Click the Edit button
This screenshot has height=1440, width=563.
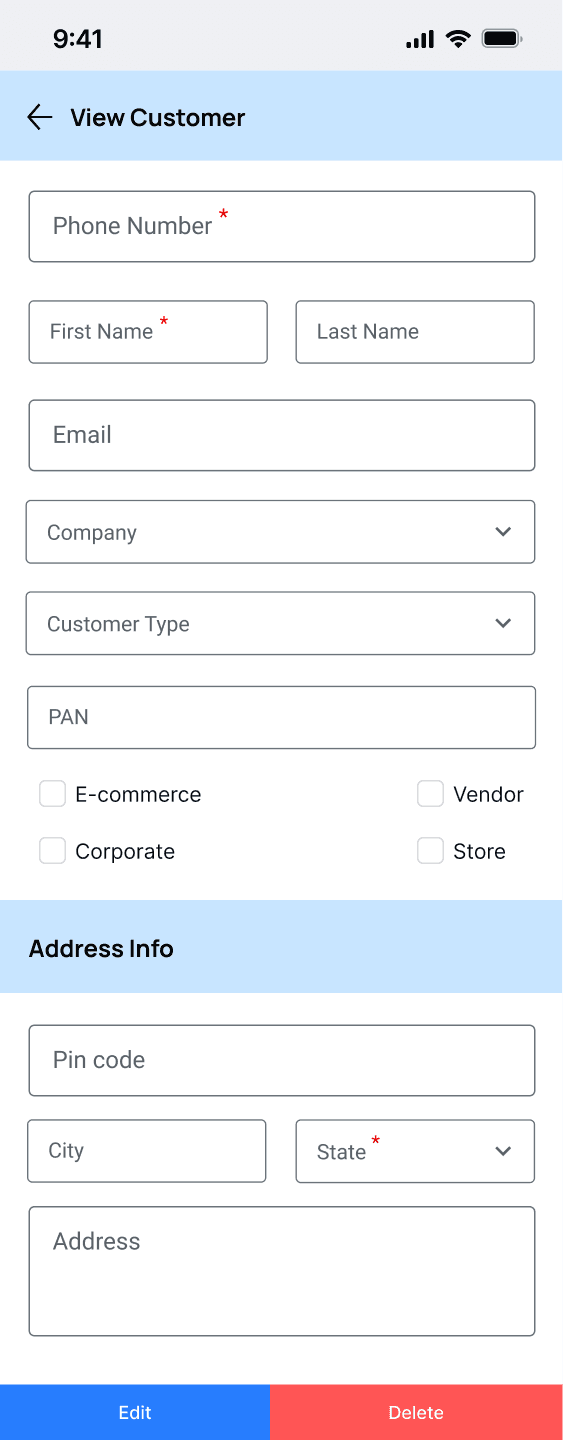135,1412
